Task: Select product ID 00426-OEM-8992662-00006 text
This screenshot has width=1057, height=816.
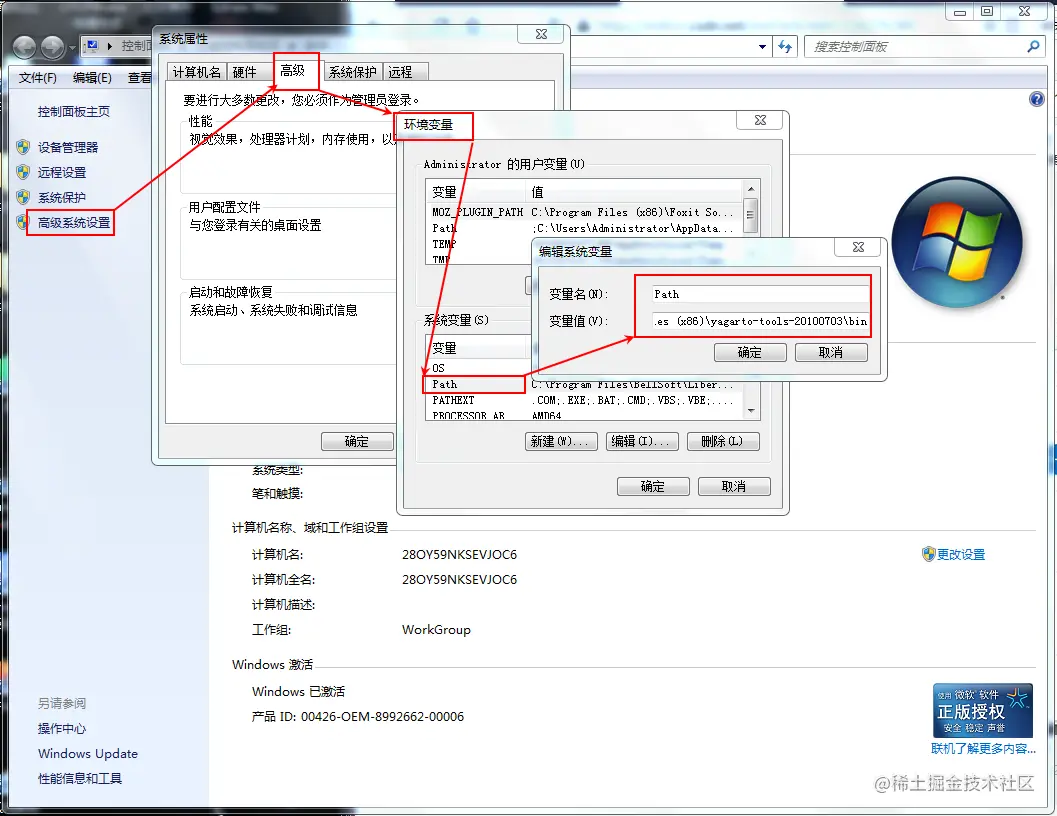Action: (382, 716)
